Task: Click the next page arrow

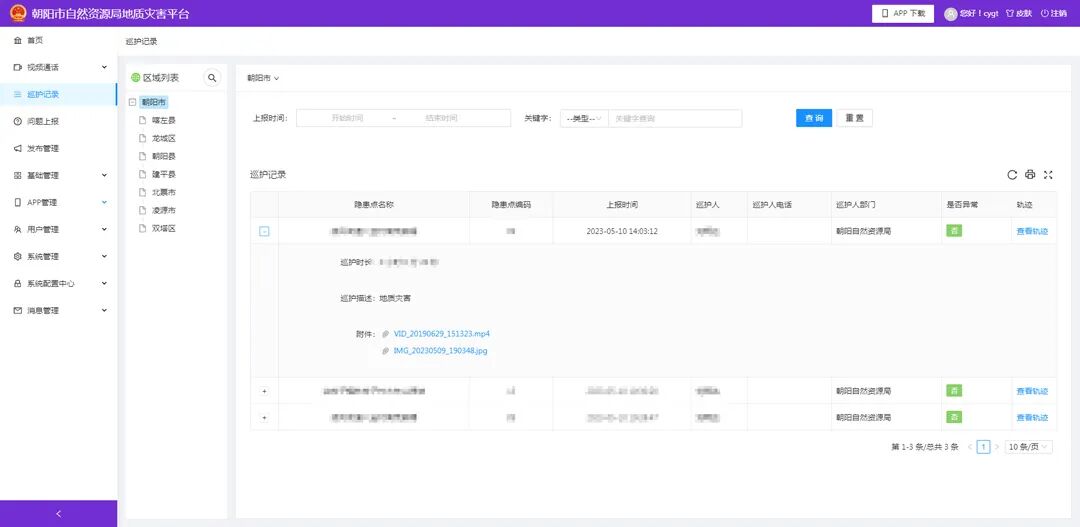Action: point(997,447)
